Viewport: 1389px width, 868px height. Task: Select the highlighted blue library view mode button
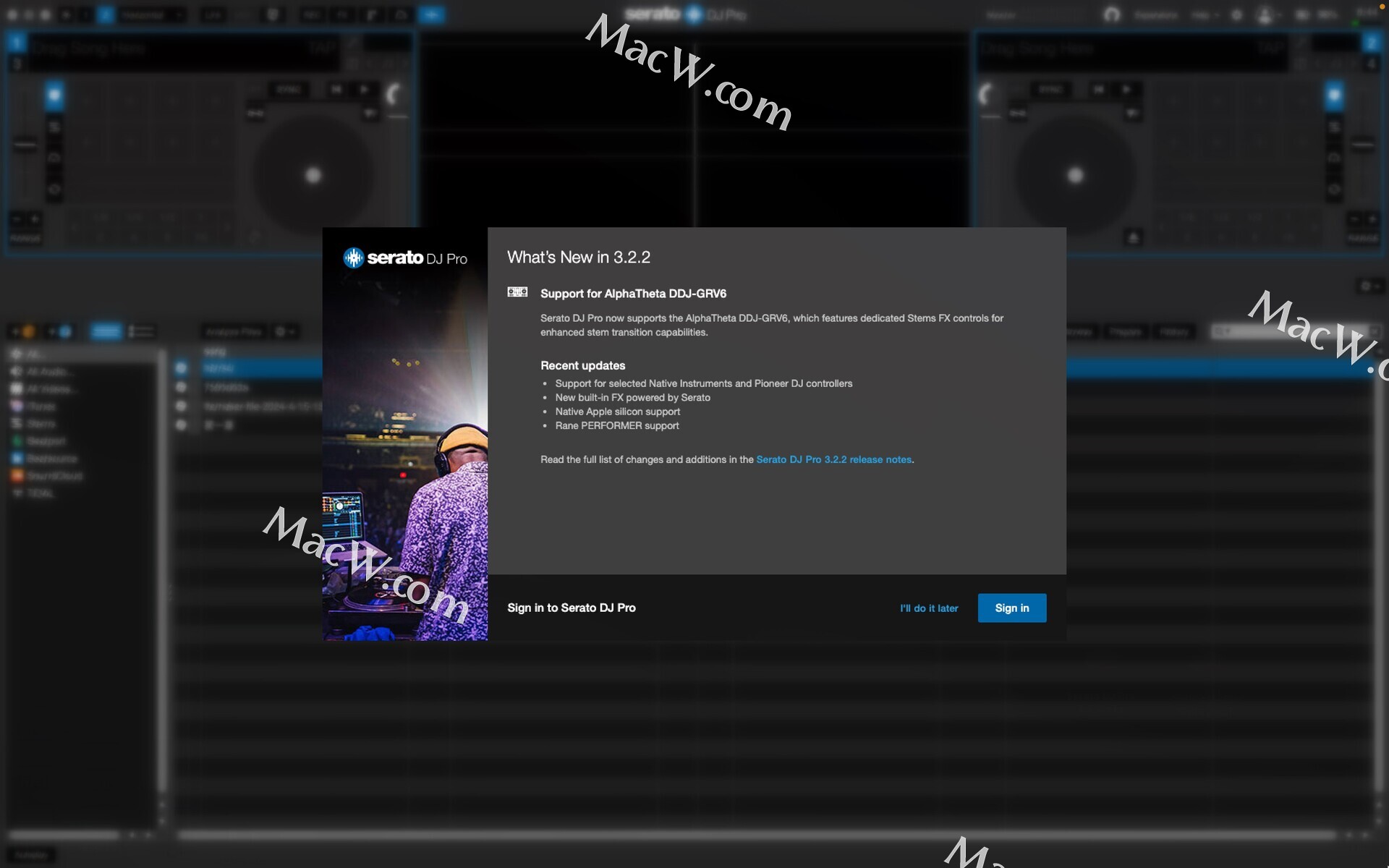(x=106, y=331)
